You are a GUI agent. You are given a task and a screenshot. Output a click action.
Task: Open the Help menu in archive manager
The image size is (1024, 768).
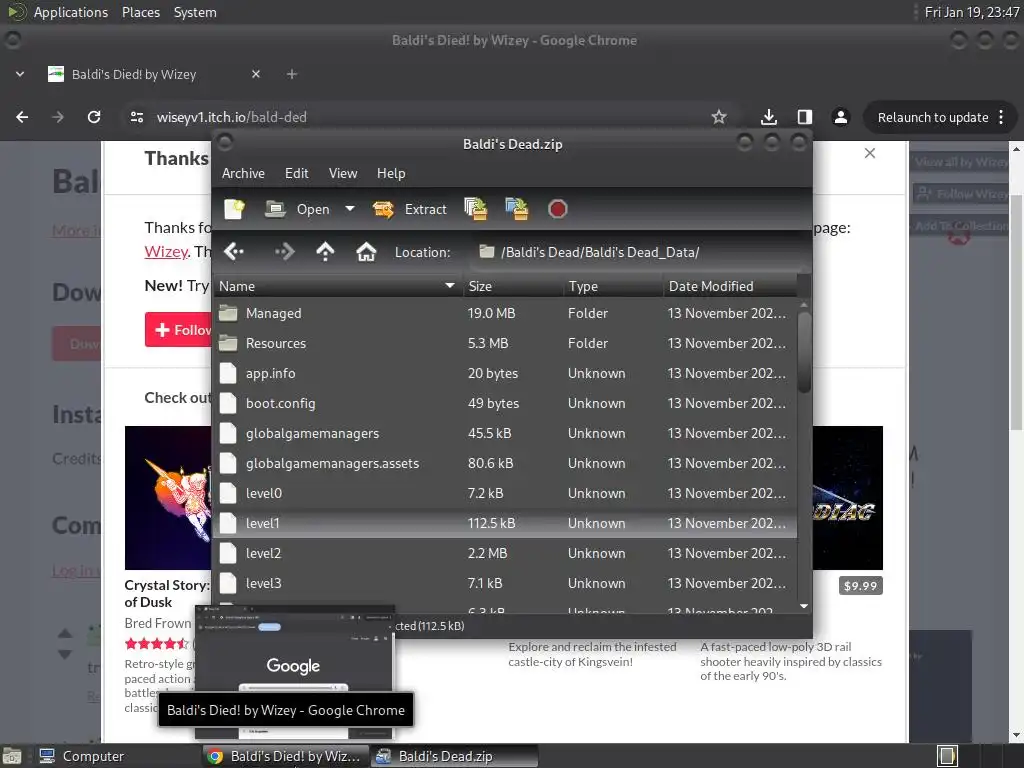tap(391, 173)
